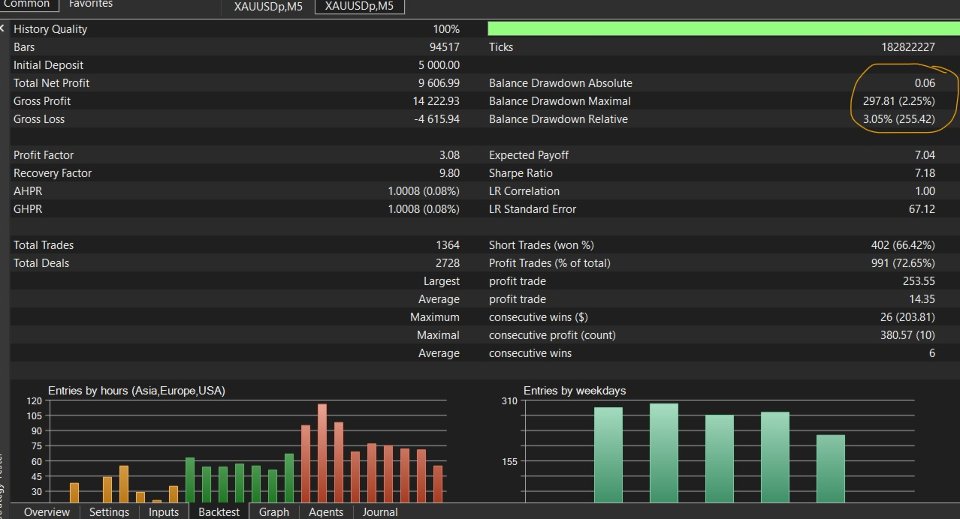
Task: Open the Journal tab
Action: [x=380, y=512]
